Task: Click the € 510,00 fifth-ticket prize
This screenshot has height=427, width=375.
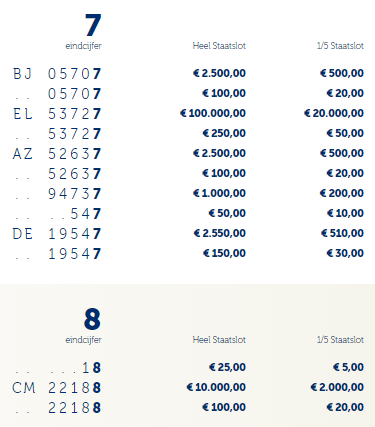Action: click(x=342, y=233)
